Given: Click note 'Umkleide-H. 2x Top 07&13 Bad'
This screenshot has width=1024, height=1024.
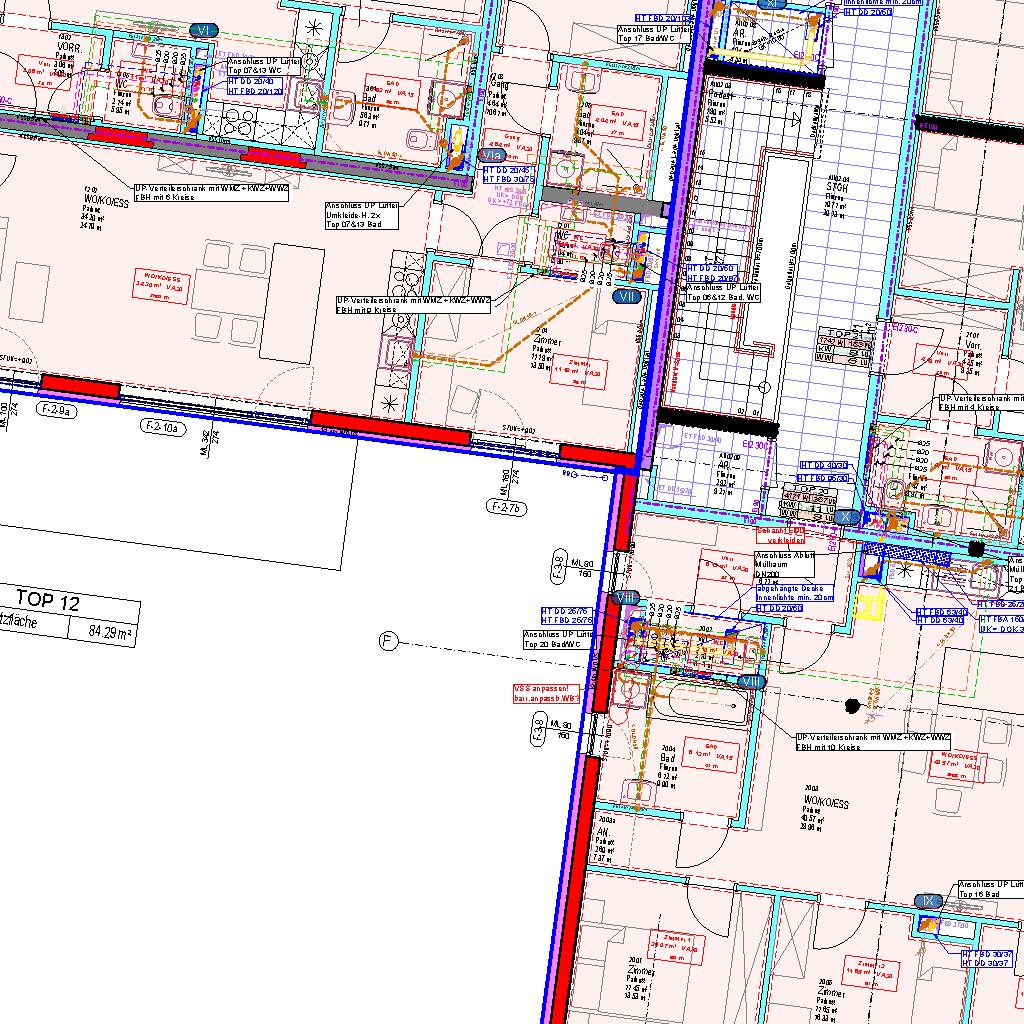Looking at the screenshot, I should pyautogui.click(x=362, y=215).
